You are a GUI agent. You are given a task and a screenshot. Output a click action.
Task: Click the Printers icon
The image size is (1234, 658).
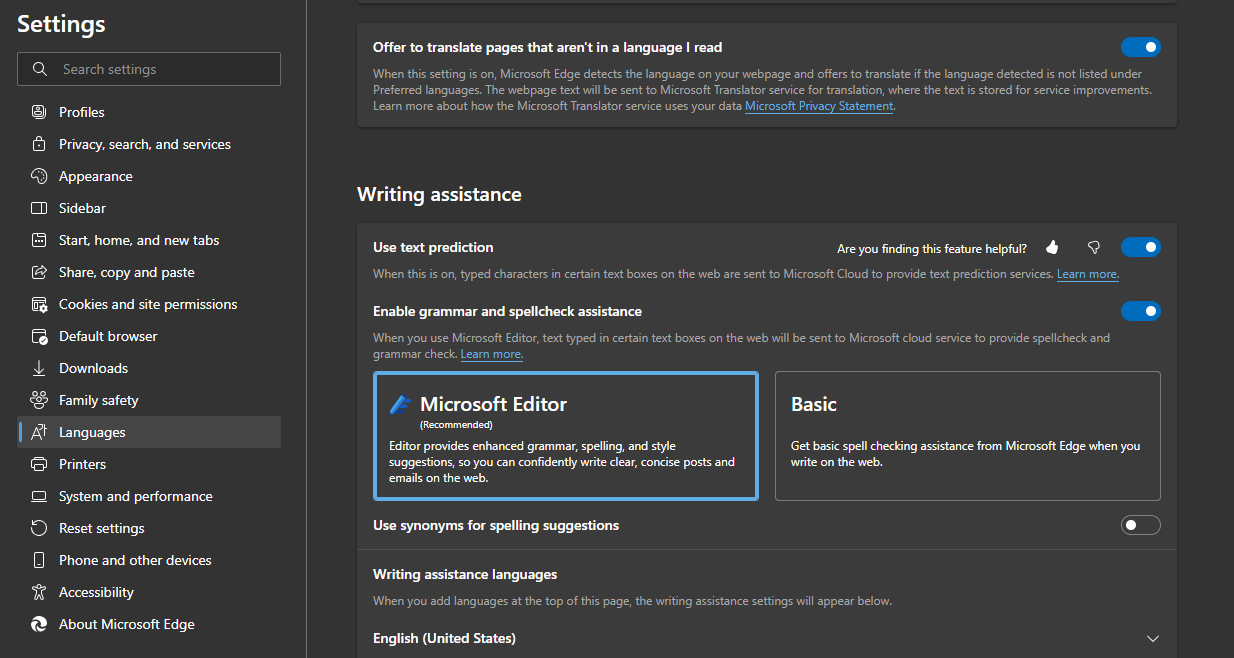(x=39, y=464)
